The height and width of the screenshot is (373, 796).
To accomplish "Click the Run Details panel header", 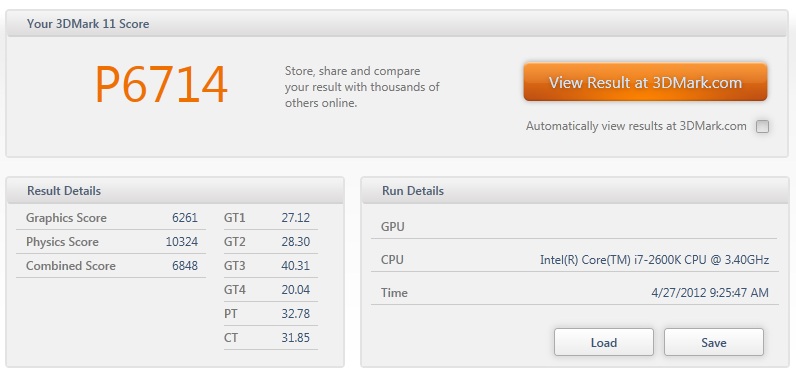I will (575, 191).
